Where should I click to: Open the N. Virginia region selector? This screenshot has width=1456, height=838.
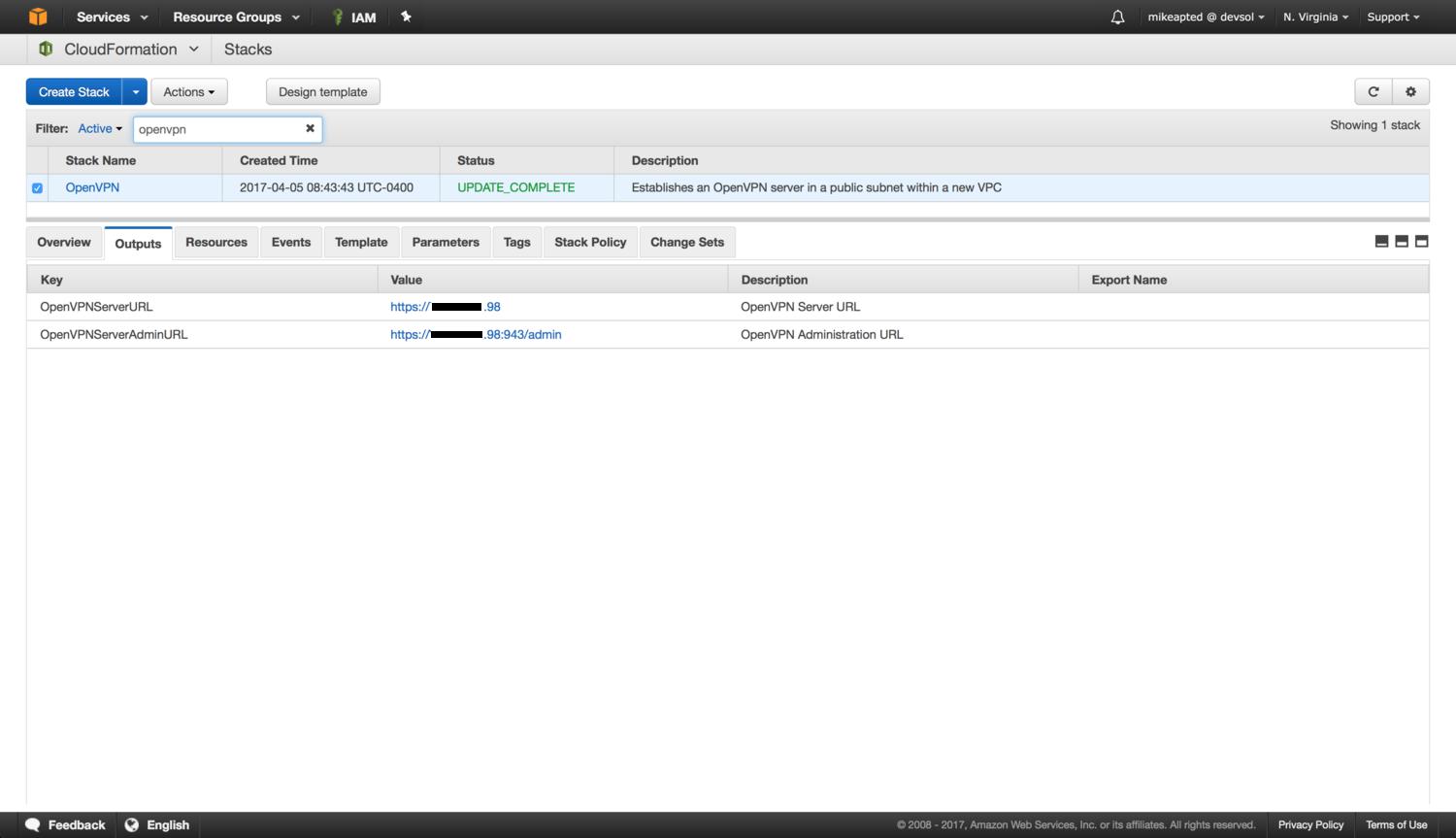1315,17
